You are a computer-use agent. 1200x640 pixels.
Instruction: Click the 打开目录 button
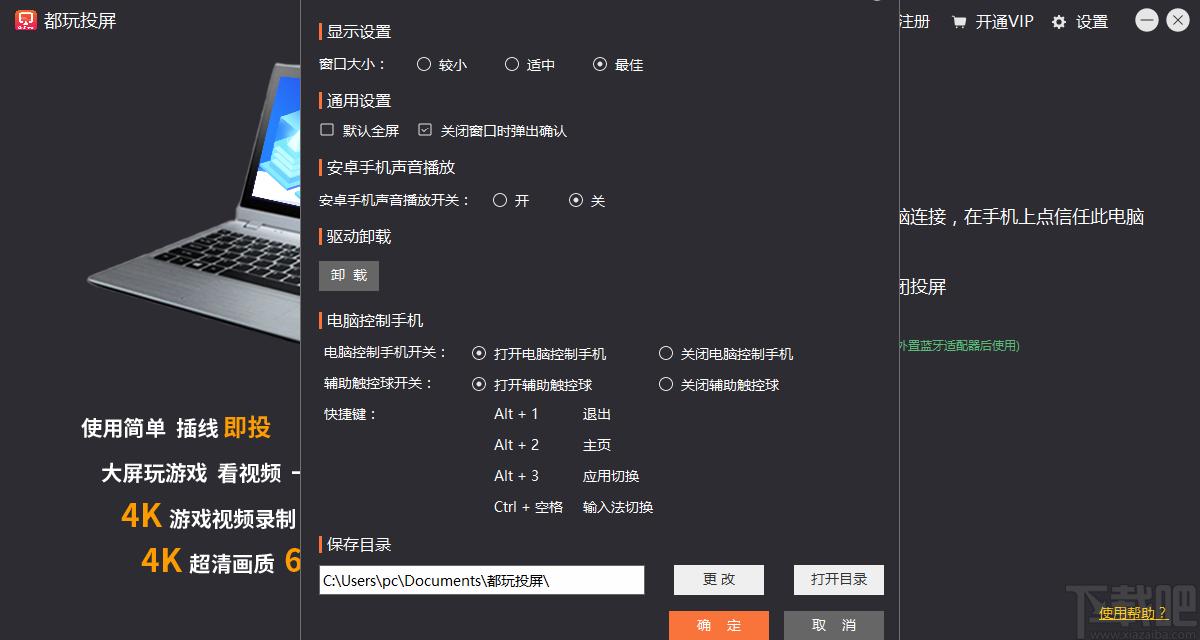(839, 580)
